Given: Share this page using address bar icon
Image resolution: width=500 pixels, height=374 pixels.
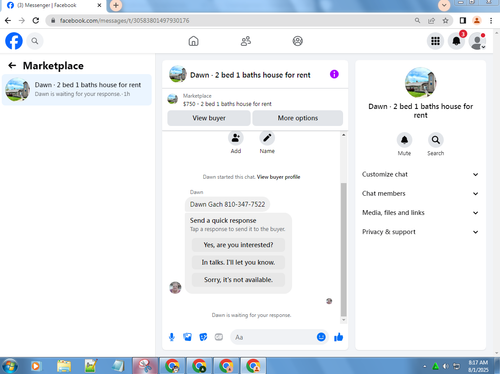Looking at the screenshot, I should pyautogui.click(x=431, y=21).
